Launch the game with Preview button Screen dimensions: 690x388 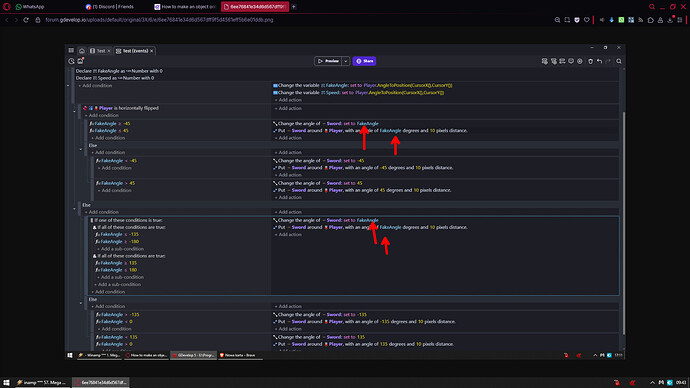click(328, 61)
